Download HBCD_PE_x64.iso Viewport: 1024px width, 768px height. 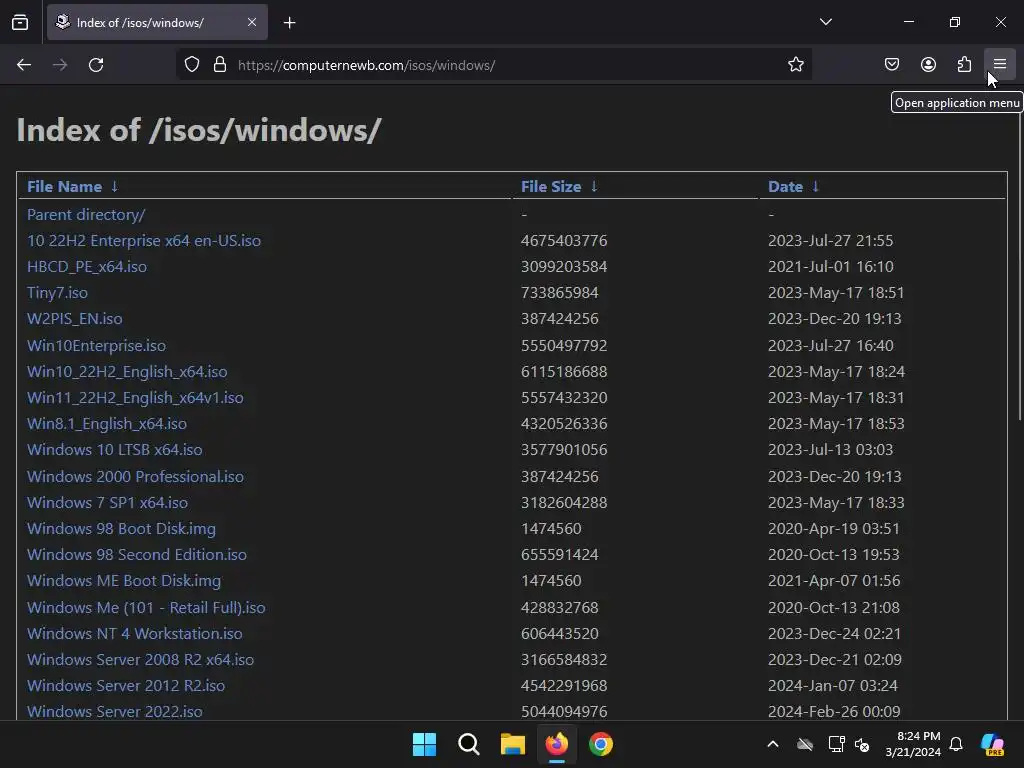tap(87, 266)
